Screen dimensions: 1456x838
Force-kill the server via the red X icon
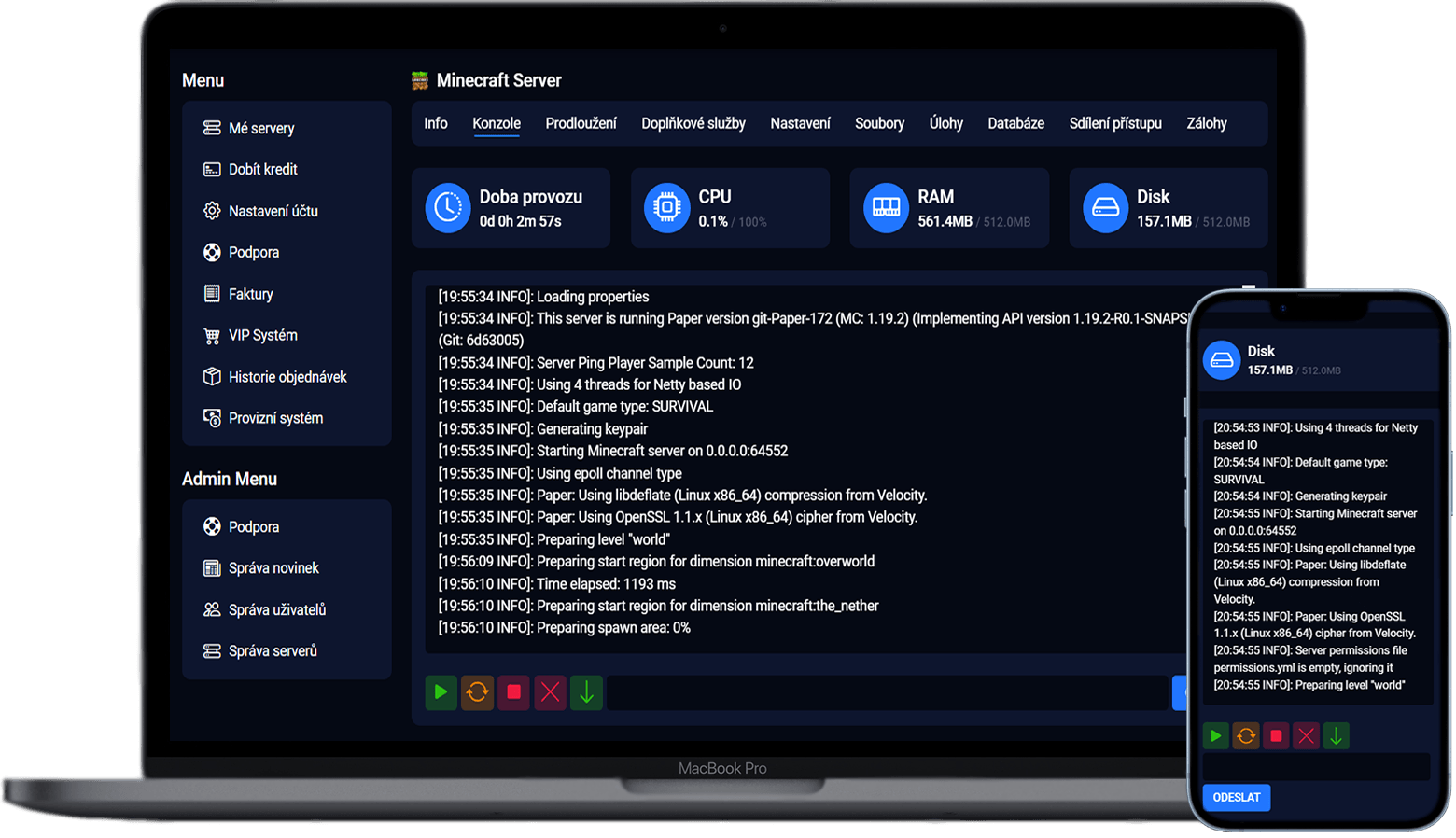pyautogui.click(x=550, y=692)
